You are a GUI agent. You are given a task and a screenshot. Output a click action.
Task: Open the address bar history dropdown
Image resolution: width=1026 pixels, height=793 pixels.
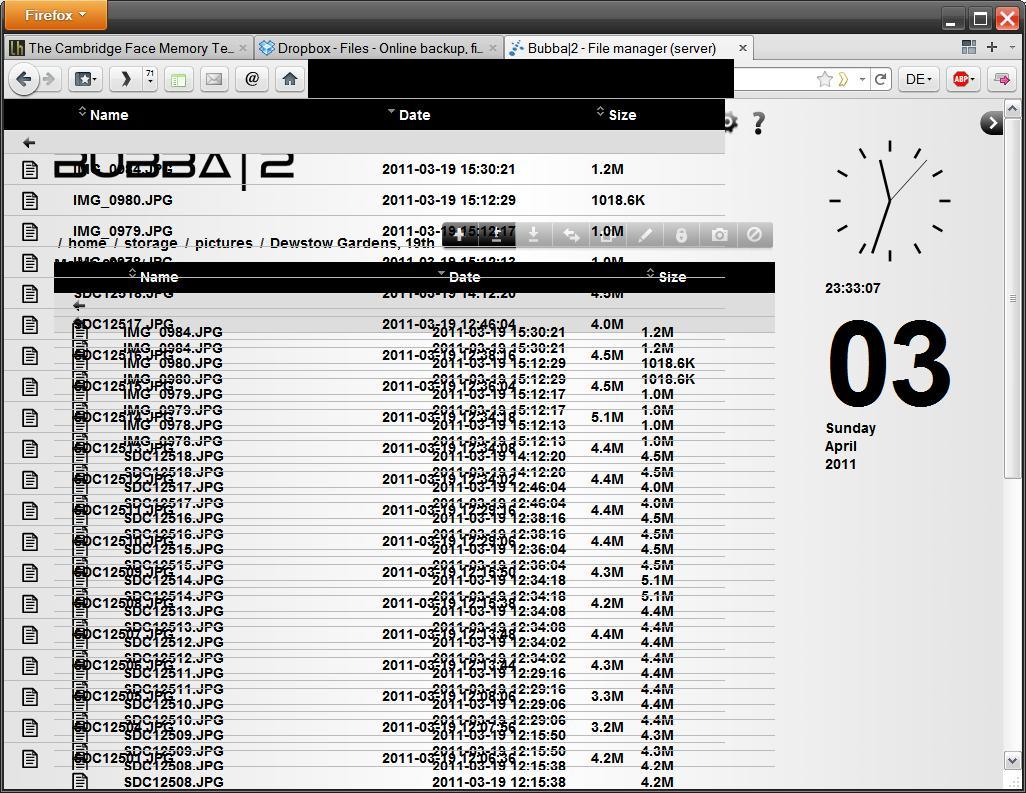pyautogui.click(x=862, y=80)
